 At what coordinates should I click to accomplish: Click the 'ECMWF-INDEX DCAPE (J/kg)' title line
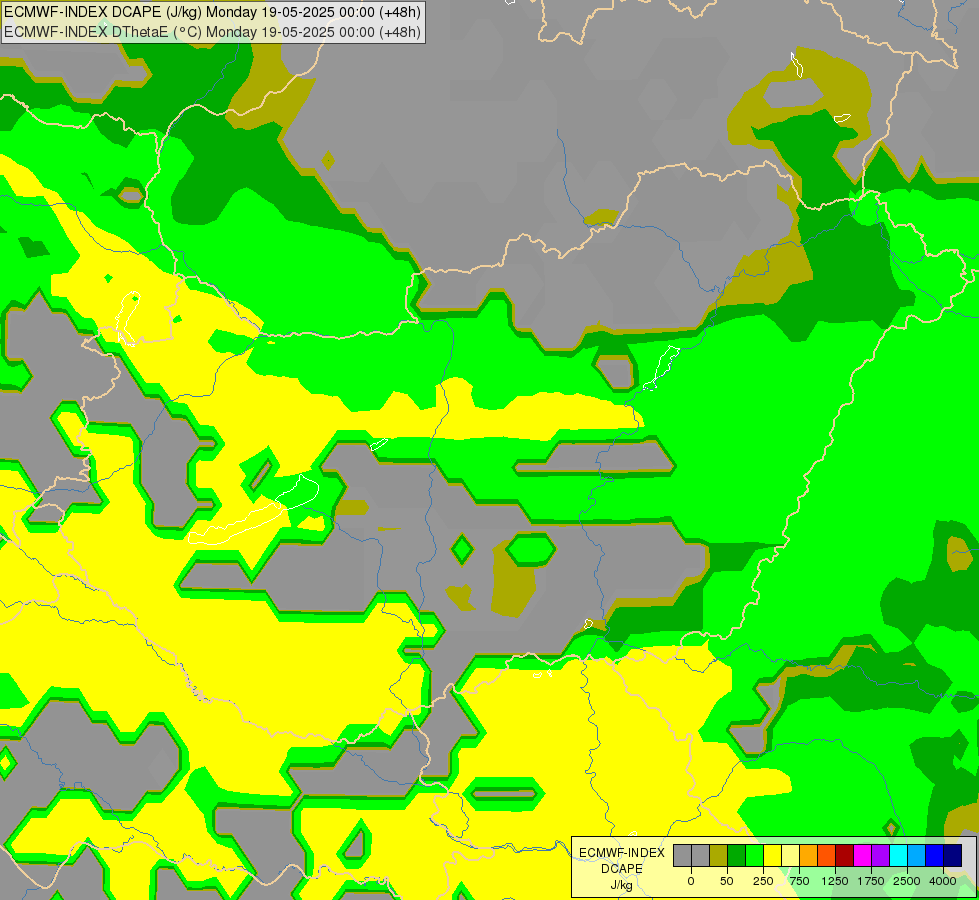click(x=212, y=12)
